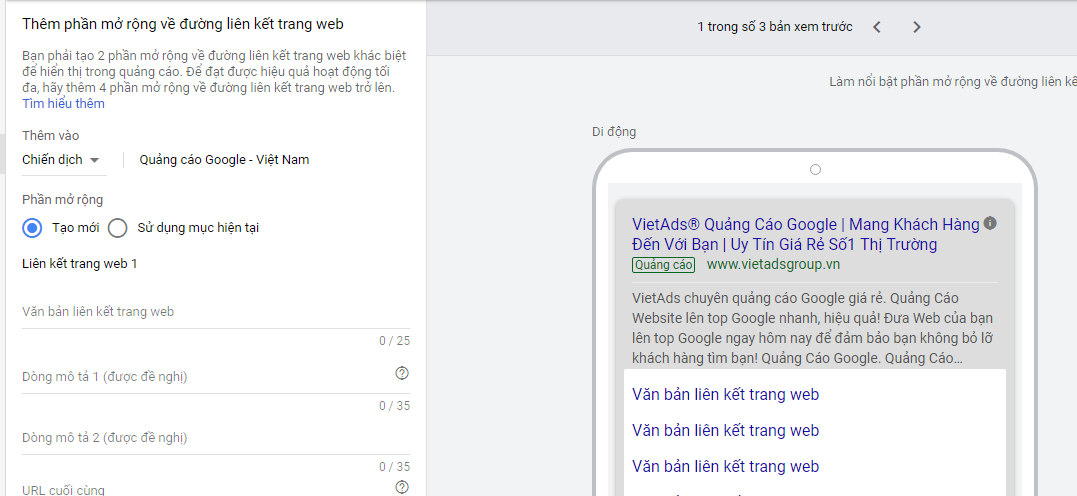This screenshot has height=496, width=1077.
Task: Click the Quảng cáo Google - Việt Nam campaign name
Action: tap(224, 159)
